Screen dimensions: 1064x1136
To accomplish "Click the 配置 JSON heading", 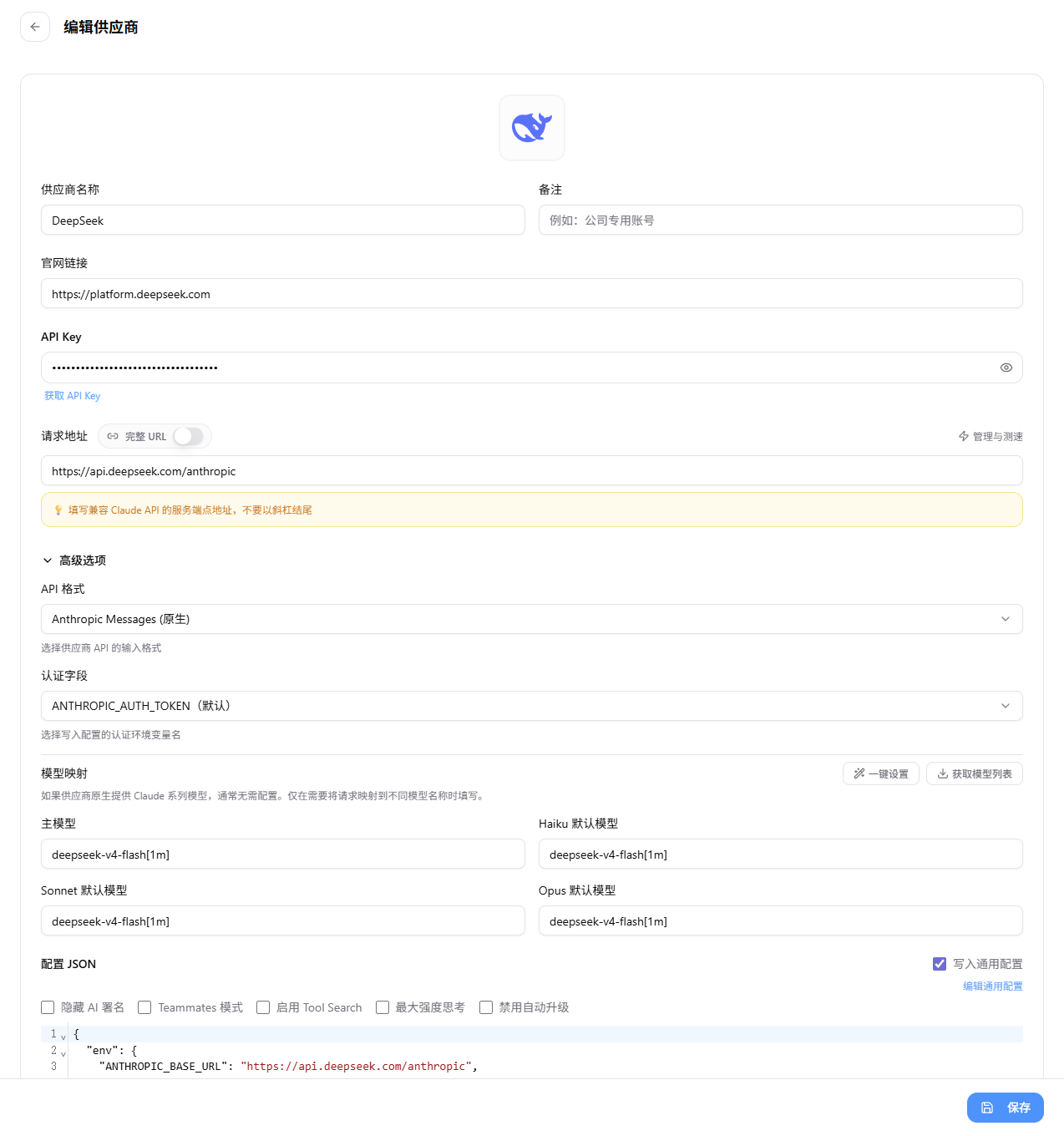I will (68, 964).
